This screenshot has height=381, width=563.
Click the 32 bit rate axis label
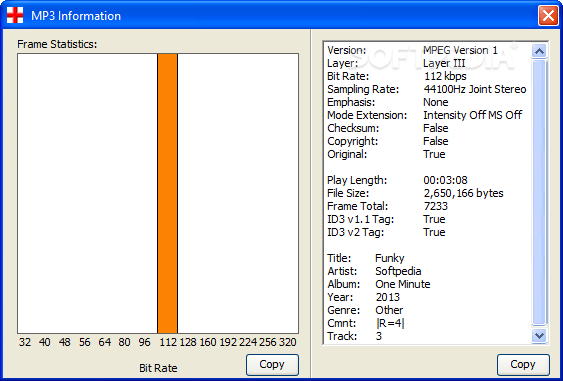pyautogui.click(x=25, y=342)
